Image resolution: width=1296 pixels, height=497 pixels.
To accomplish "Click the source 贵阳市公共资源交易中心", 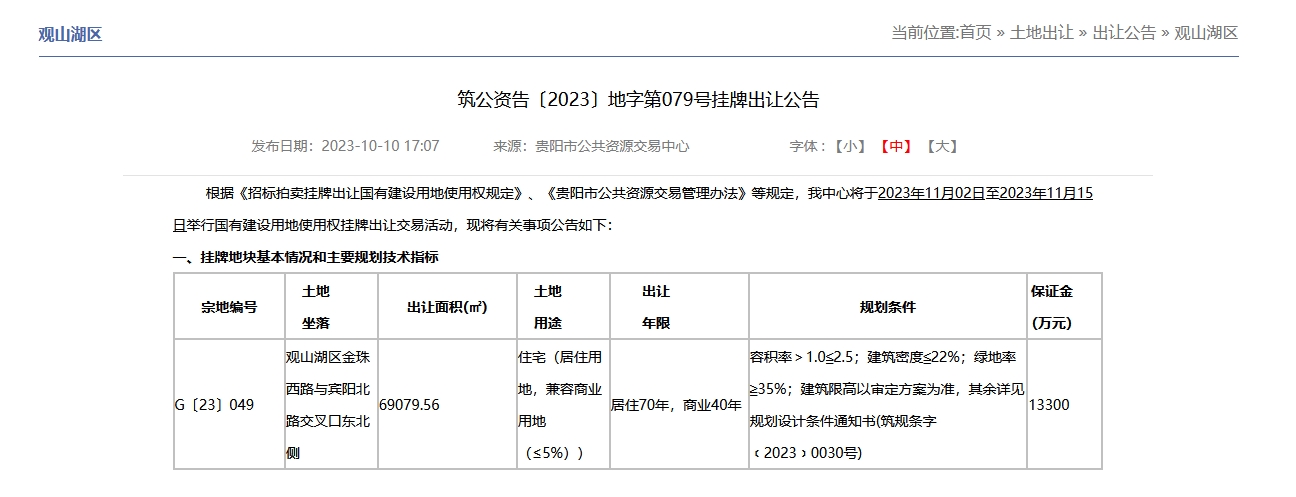I will 612,146.
